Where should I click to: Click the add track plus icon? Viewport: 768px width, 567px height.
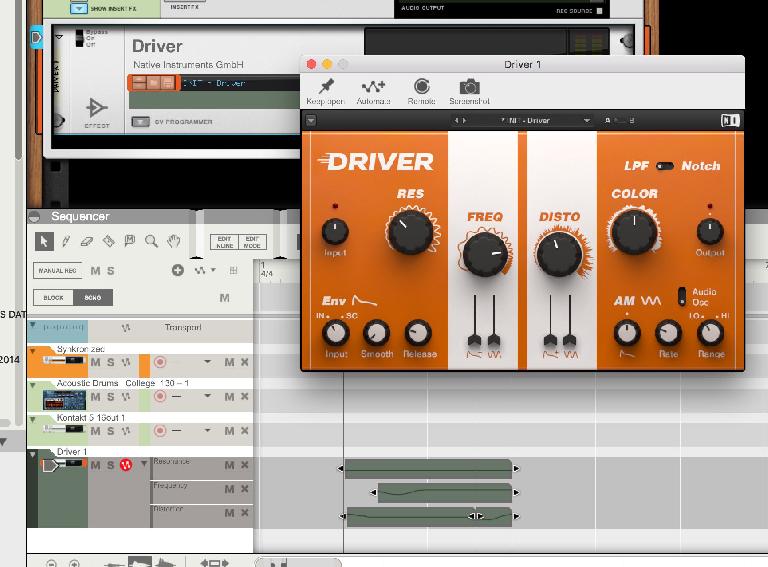(178, 270)
